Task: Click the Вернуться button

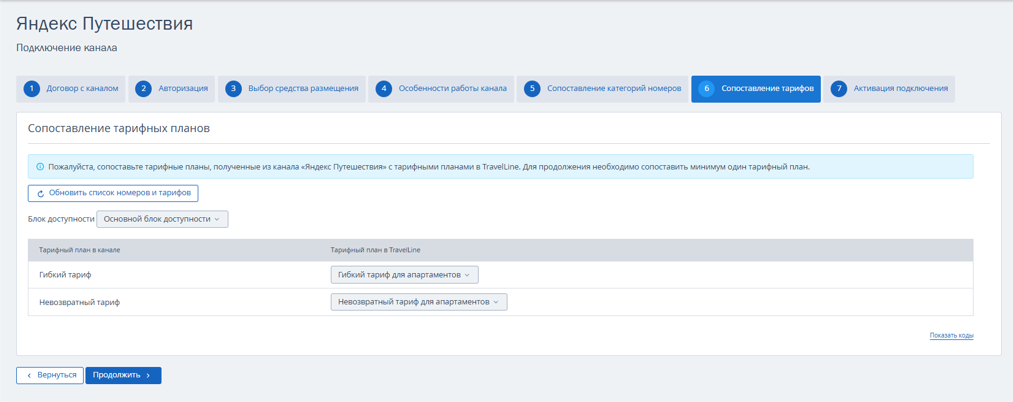Action: [x=50, y=376]
